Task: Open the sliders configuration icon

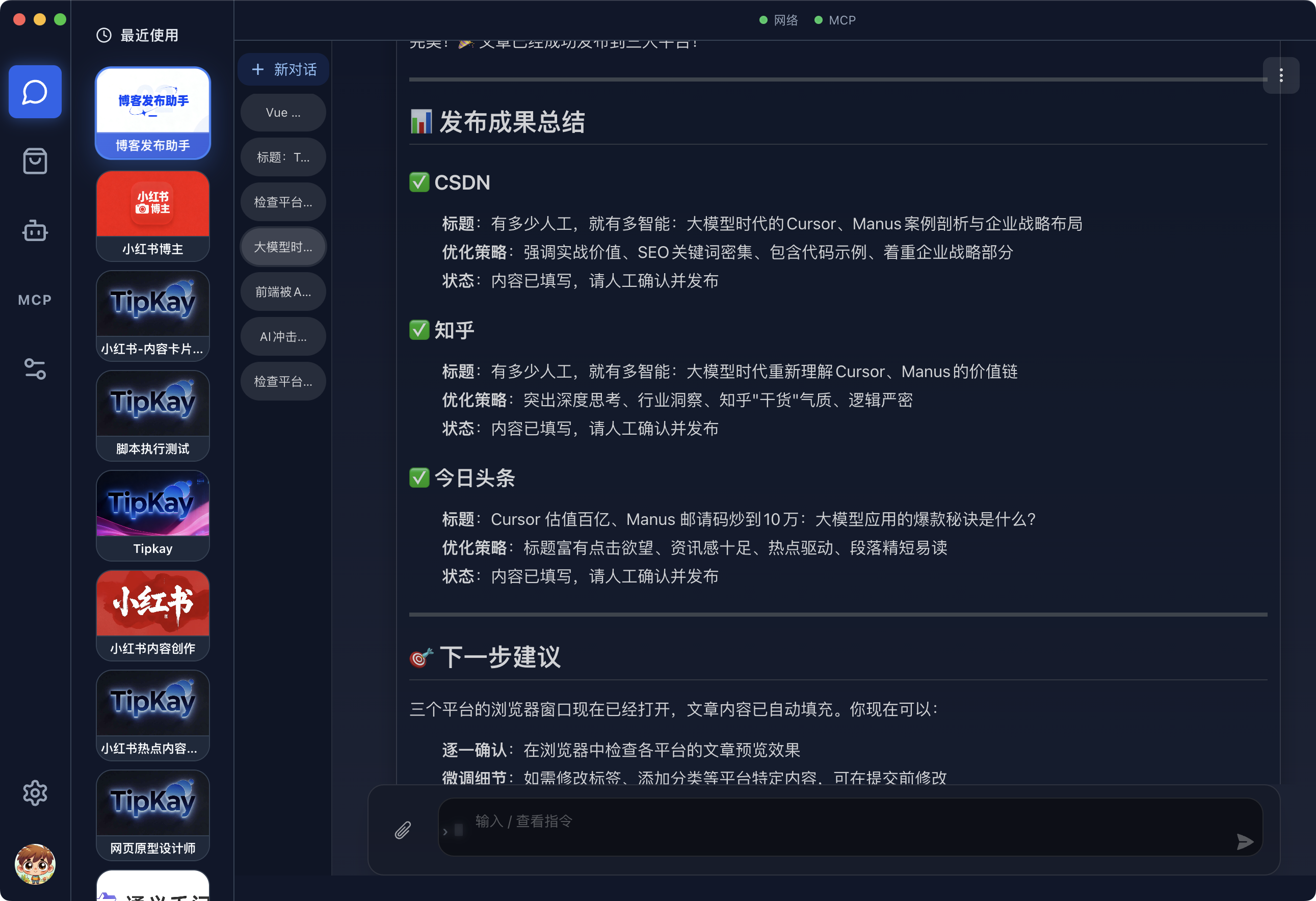Action: pos(35,369)
